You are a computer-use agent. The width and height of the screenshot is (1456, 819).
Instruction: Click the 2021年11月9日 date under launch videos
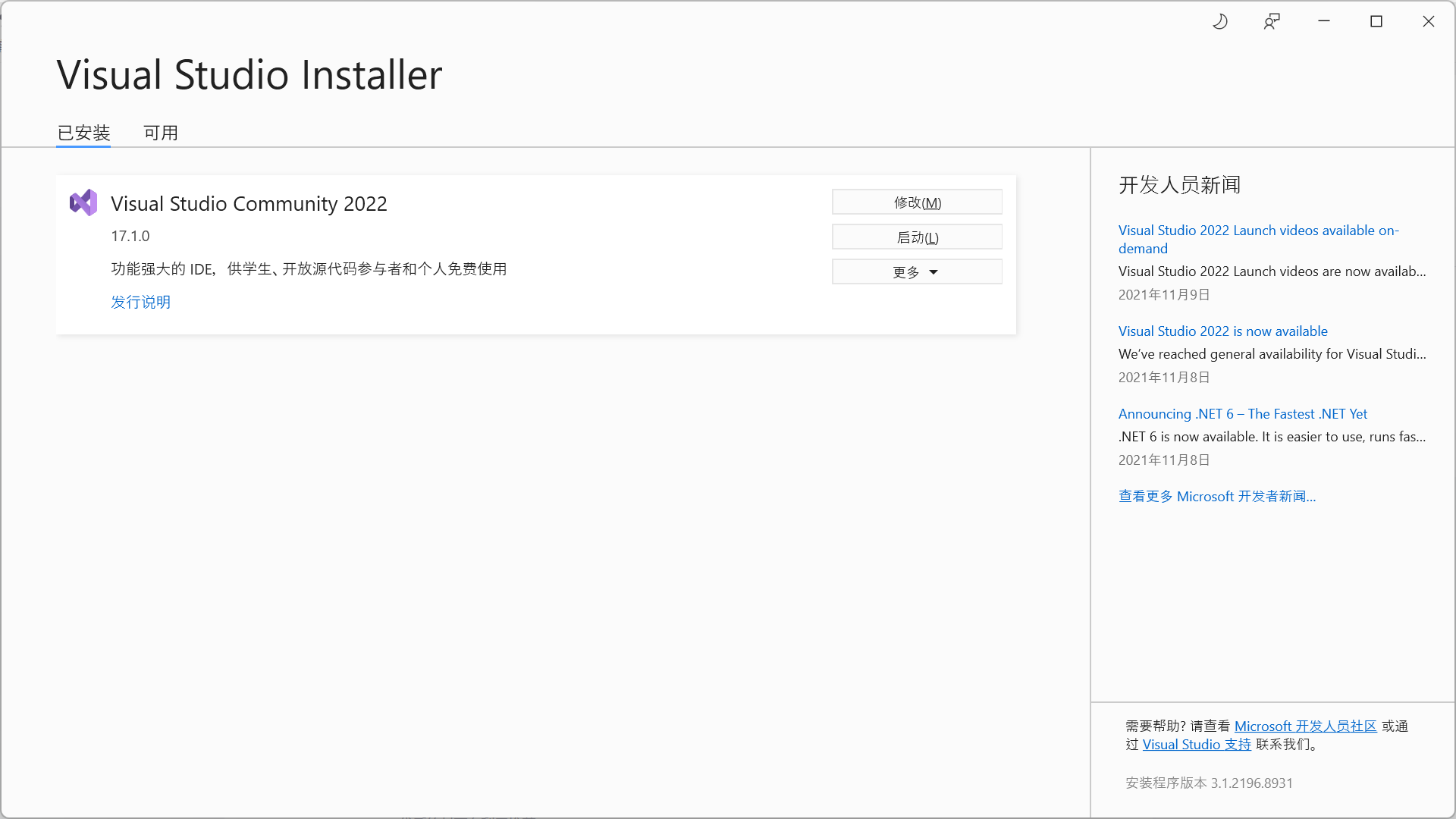coord(1163,295)
